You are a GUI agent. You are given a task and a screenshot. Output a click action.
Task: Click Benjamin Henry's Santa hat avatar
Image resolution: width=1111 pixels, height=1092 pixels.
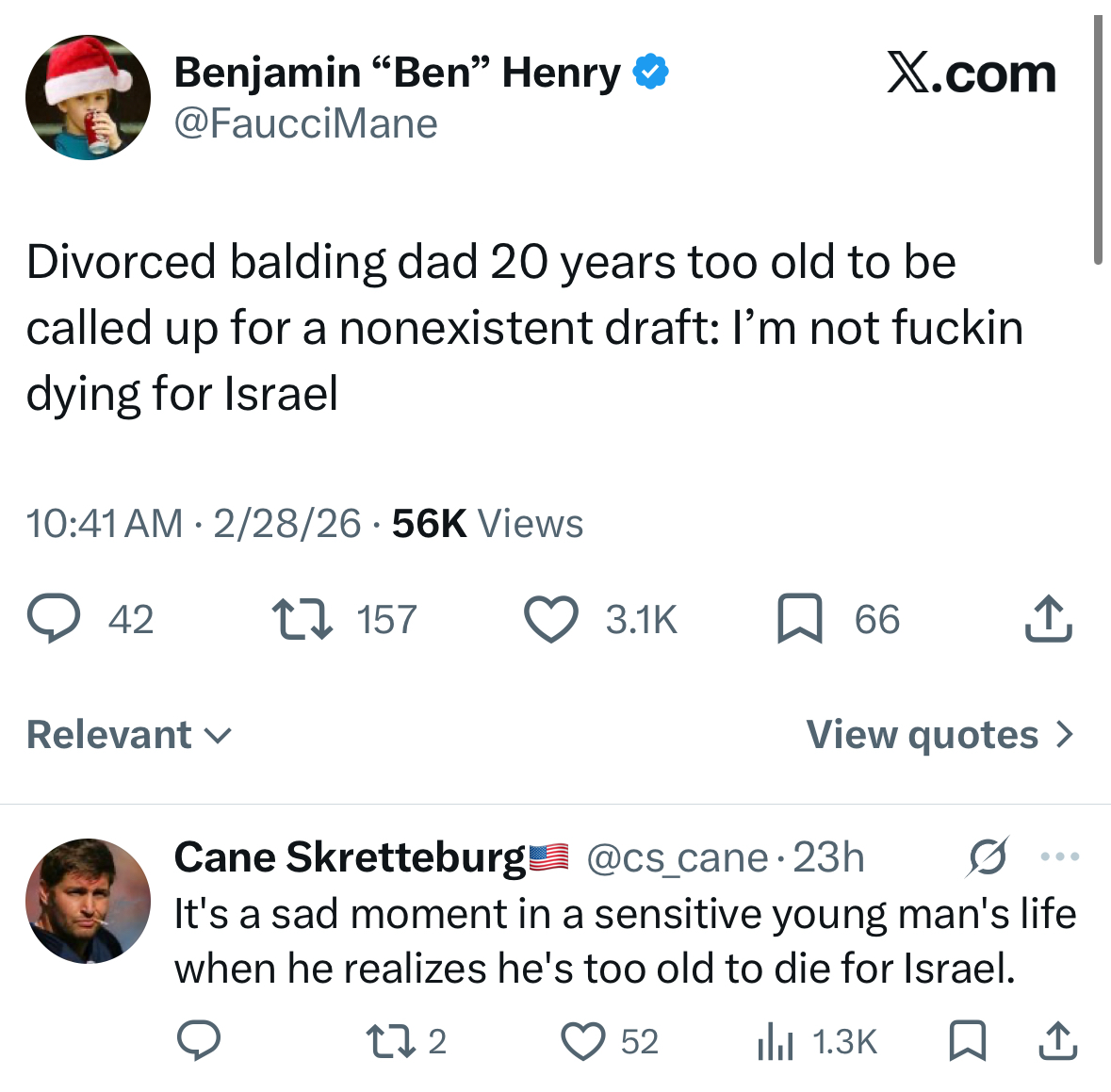coord(88,98)
